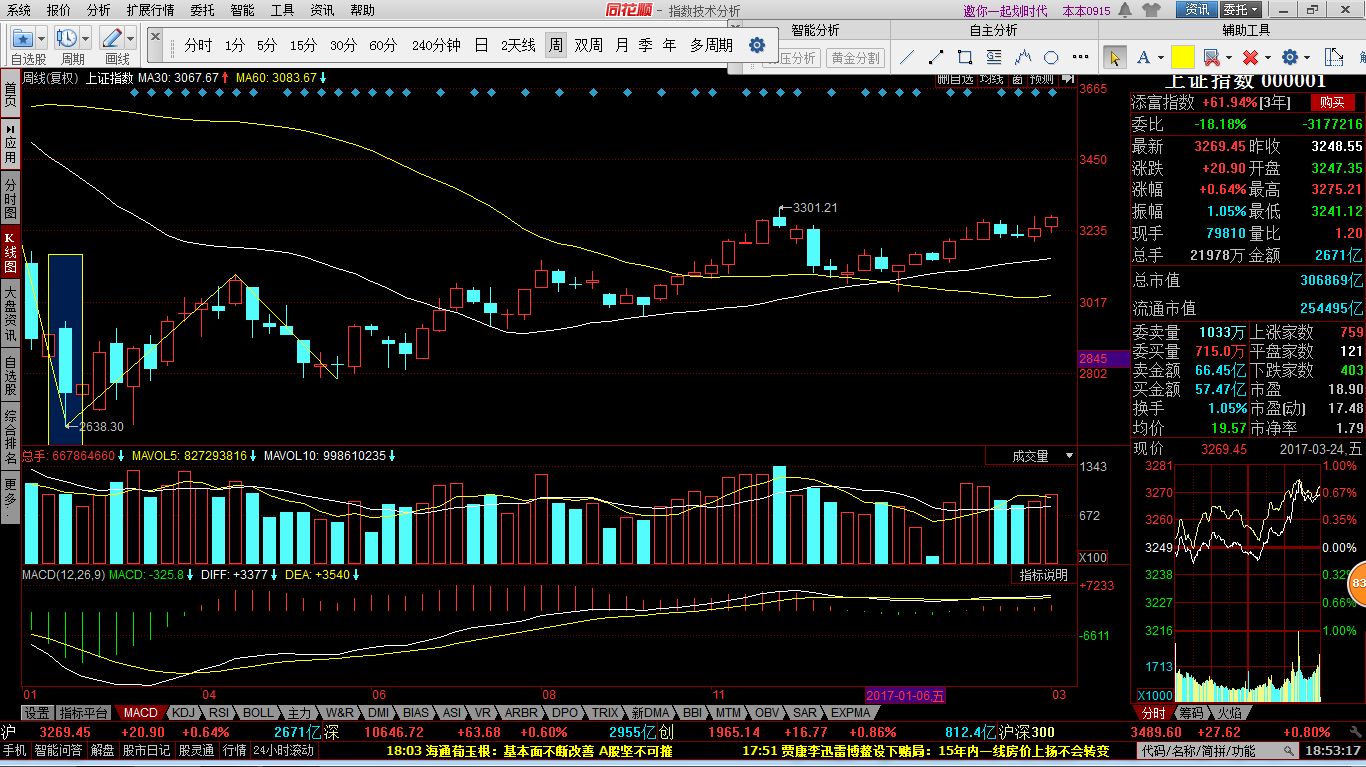This screenshot has width=1366, height=767.
Task: Click the red 购买 button
Action: (1331, 102)
